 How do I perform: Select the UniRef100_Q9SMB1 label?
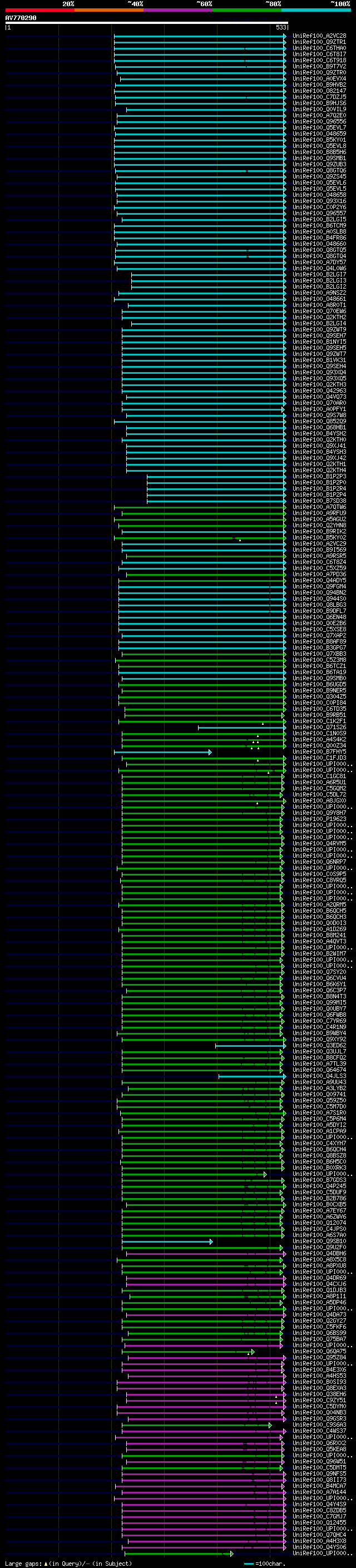(319, 159)
